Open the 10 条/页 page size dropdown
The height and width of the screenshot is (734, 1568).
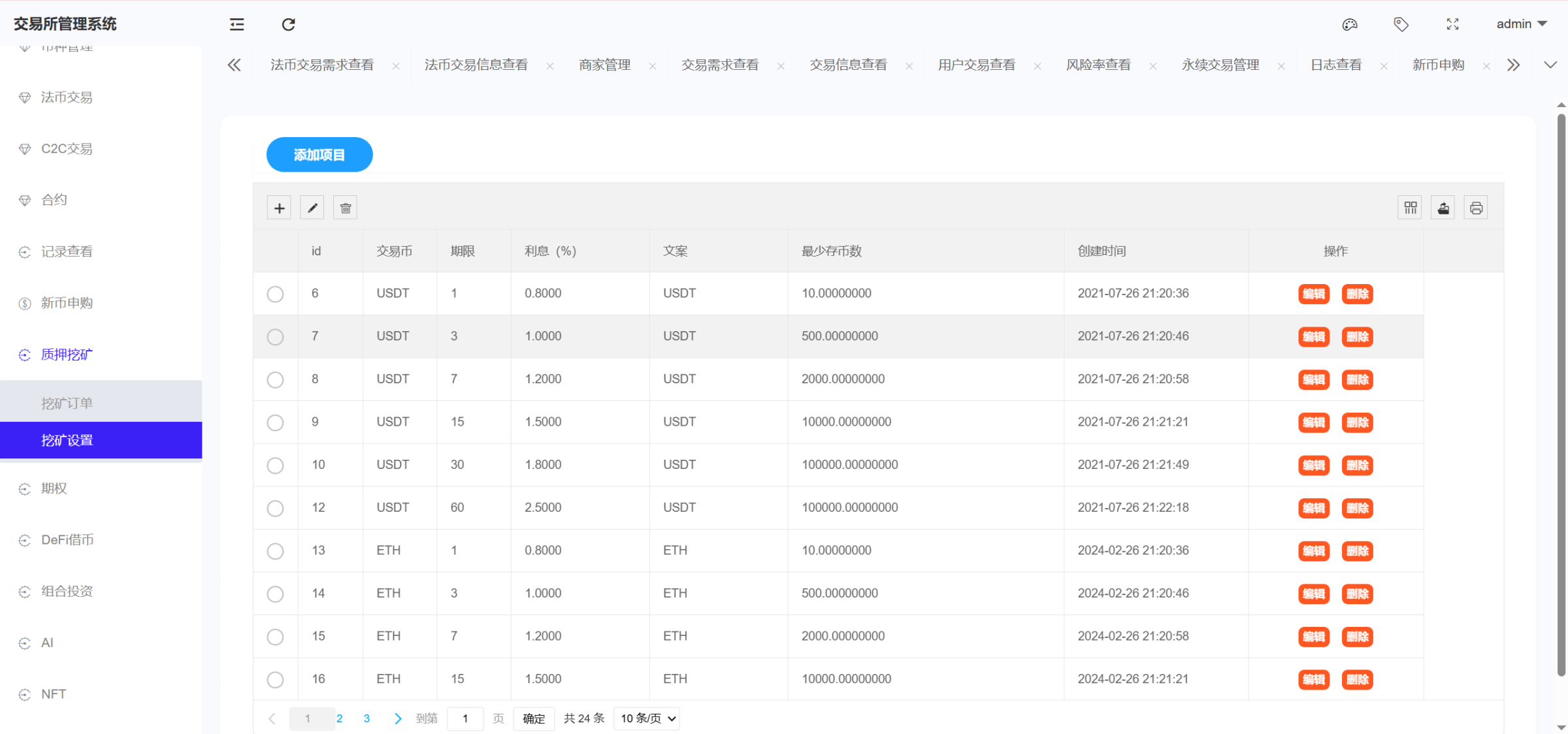pos(647,718)
